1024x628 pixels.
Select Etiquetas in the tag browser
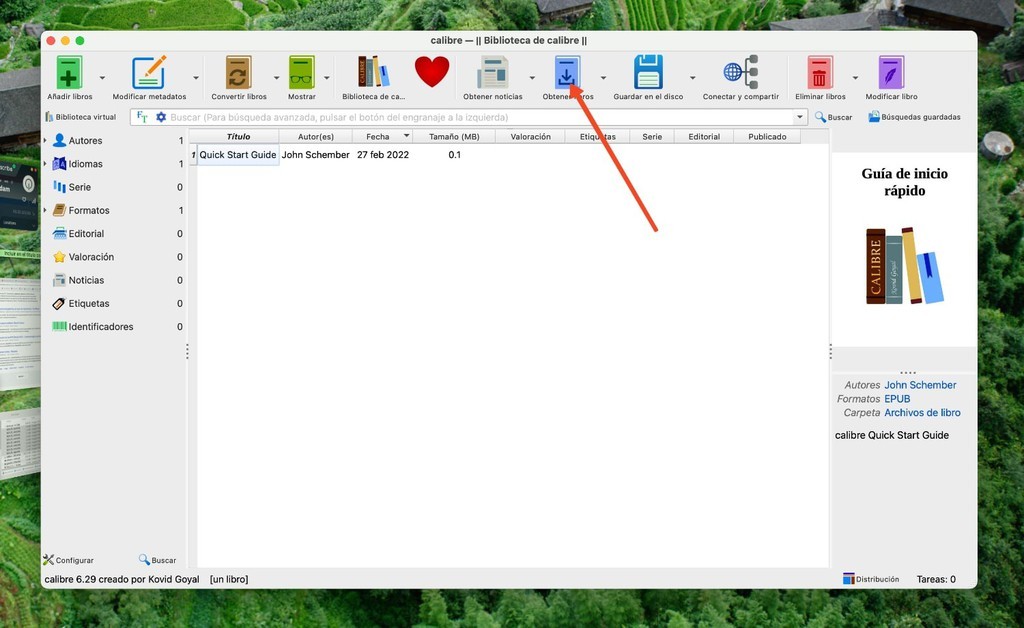pos(89,304)
